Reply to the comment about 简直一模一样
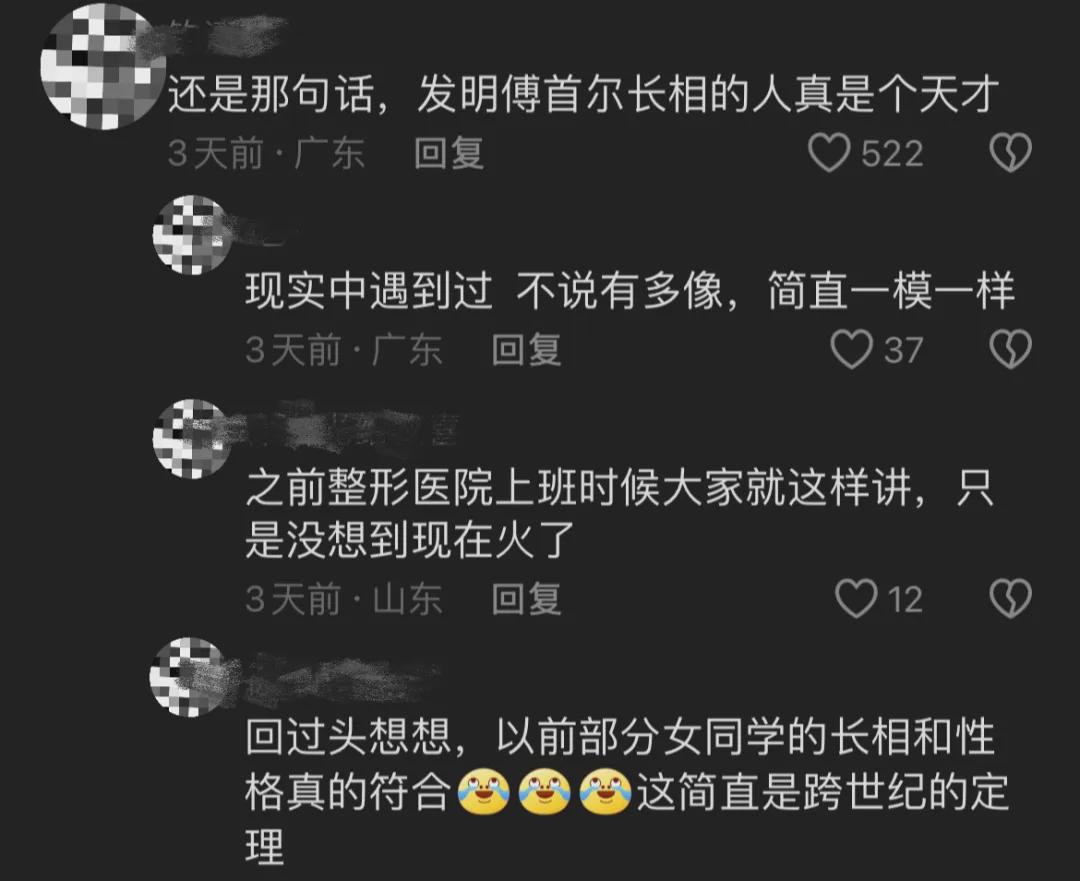The height and width of the screenshot is (881, 1080). [x=526, y=349]
